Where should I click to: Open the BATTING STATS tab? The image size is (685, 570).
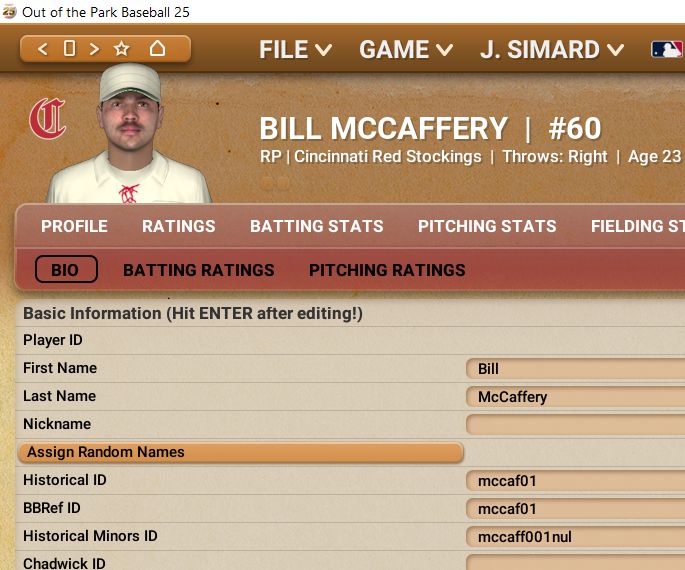[316, 226]
